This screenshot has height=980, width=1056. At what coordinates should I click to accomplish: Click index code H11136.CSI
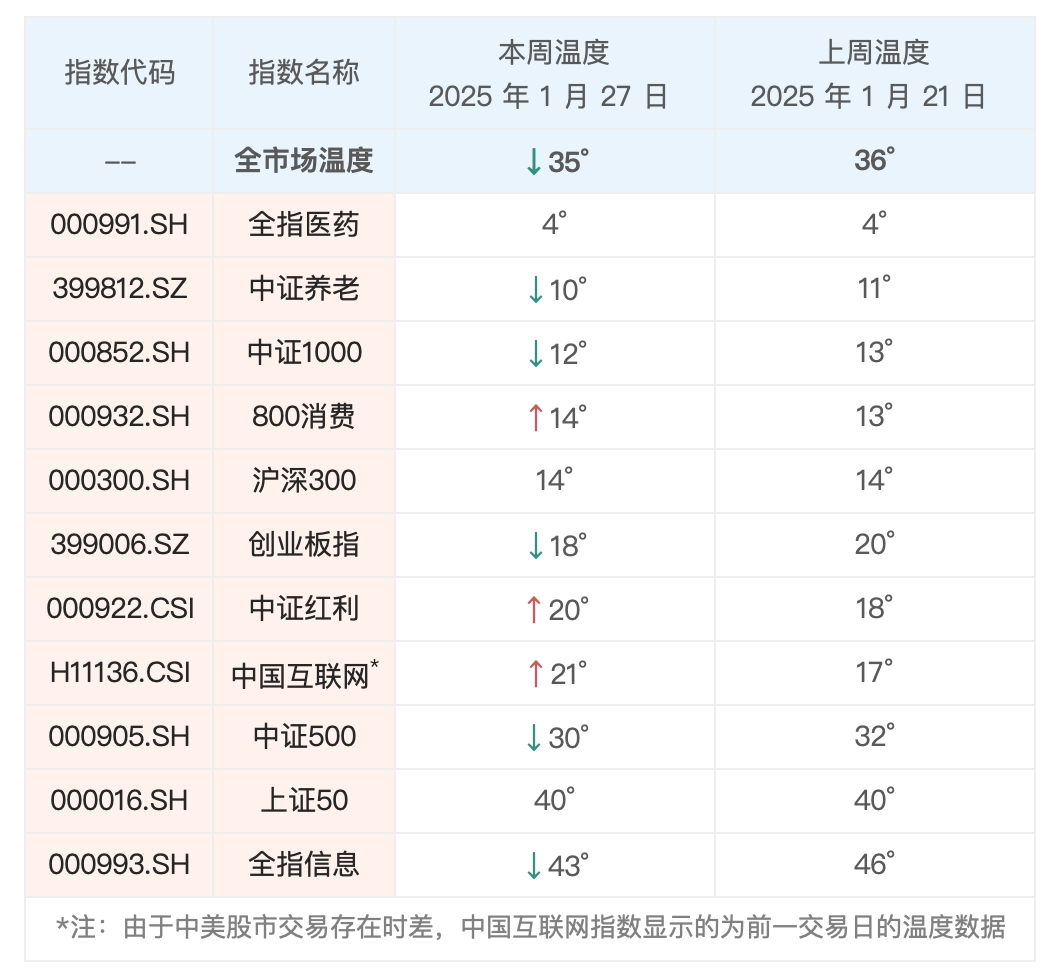119,672
